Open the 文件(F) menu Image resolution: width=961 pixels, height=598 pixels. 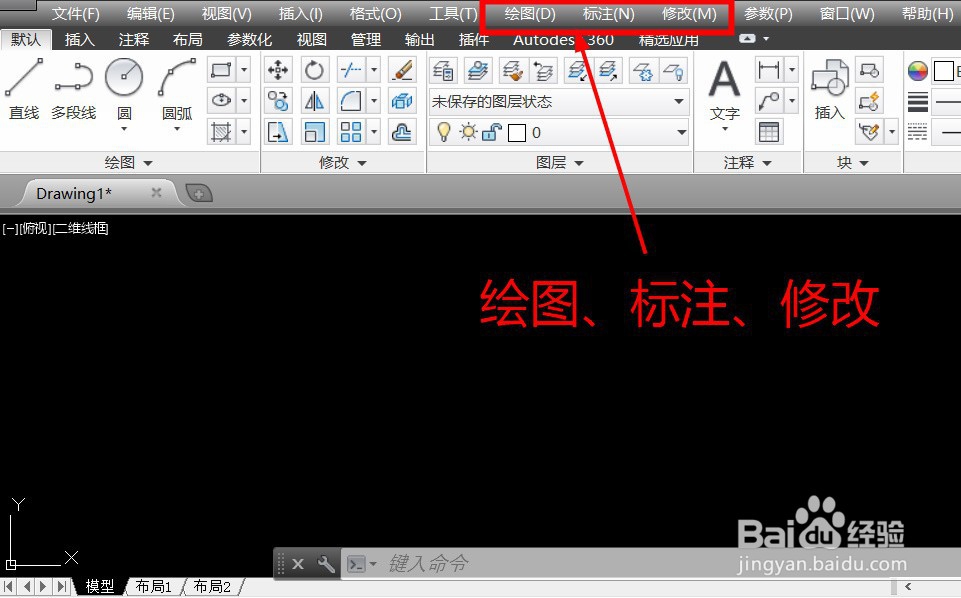(x=75, y=13)
